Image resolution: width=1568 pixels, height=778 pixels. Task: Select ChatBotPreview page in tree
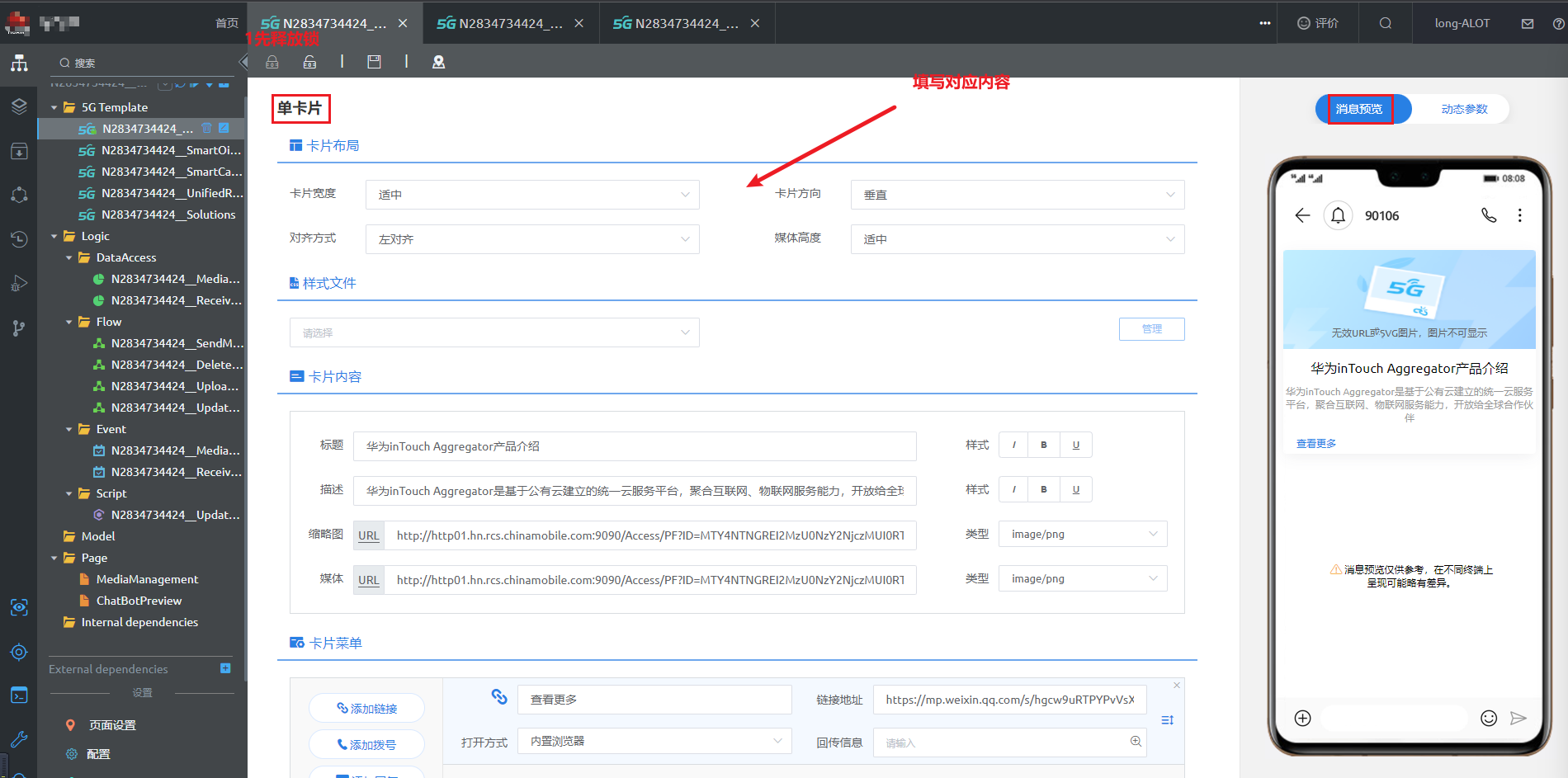[139, 601]
